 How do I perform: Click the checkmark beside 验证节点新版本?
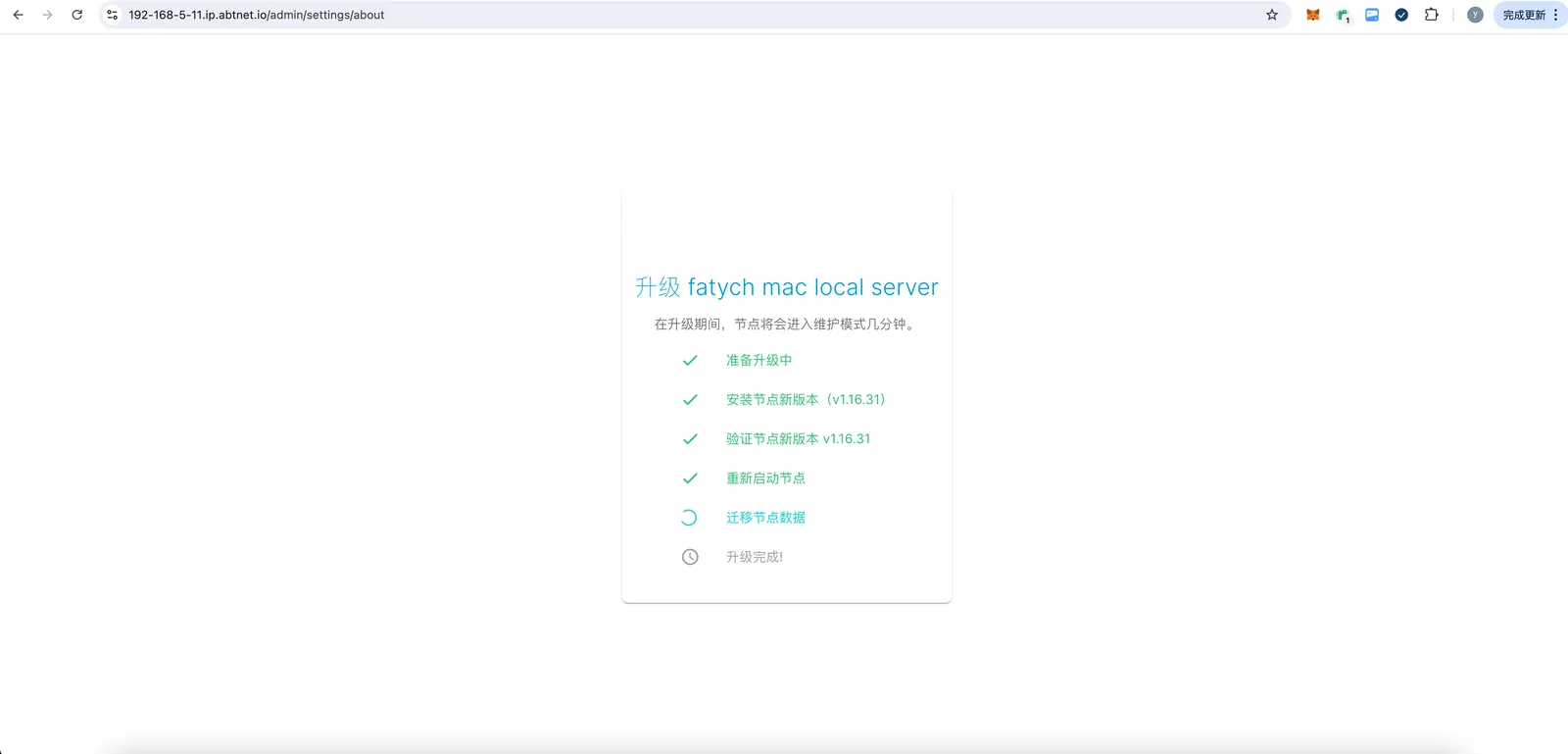pyautogui.click(x=690, y=439)
